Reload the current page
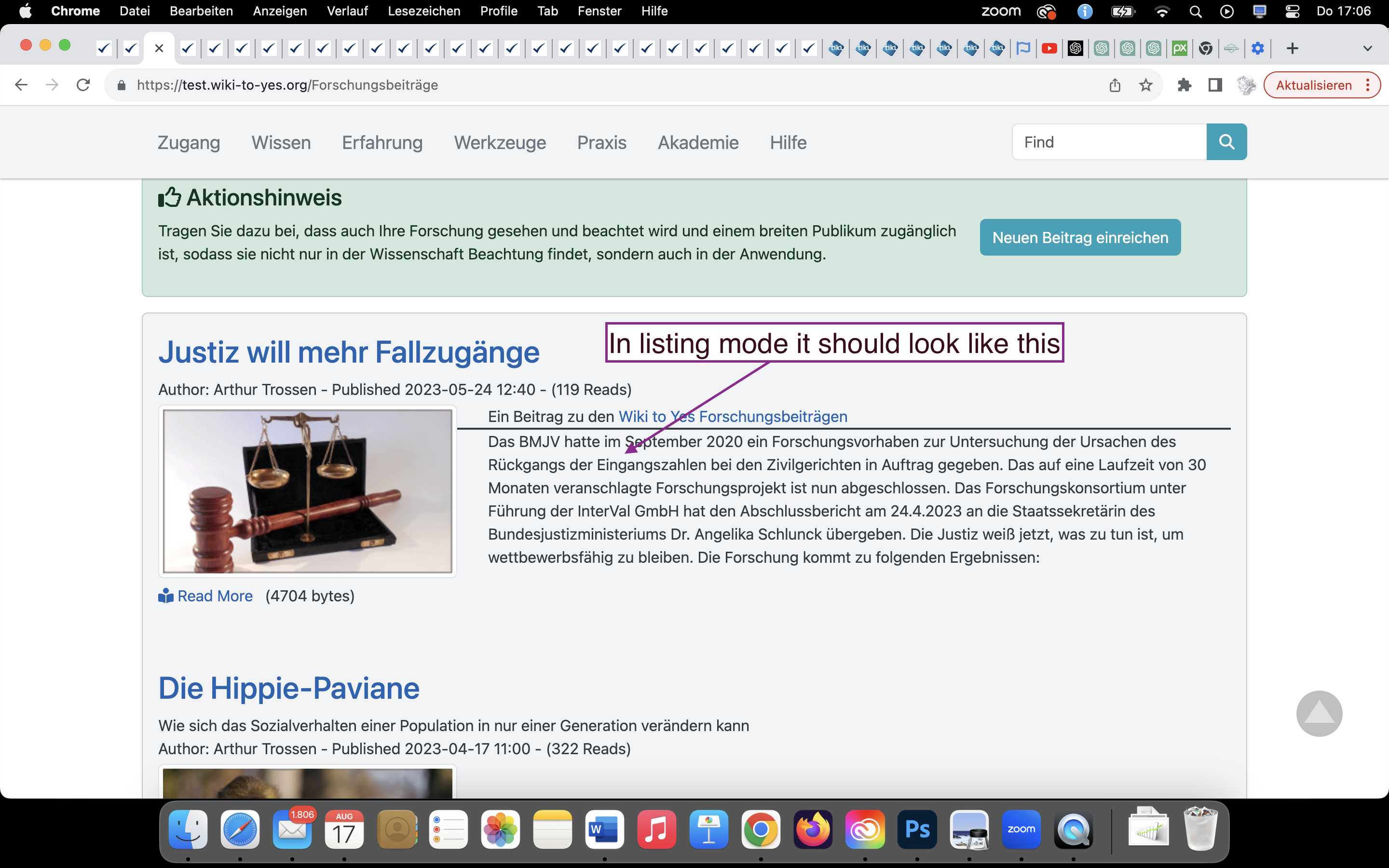Screen dimensions: 1389x868 (83, 85)
